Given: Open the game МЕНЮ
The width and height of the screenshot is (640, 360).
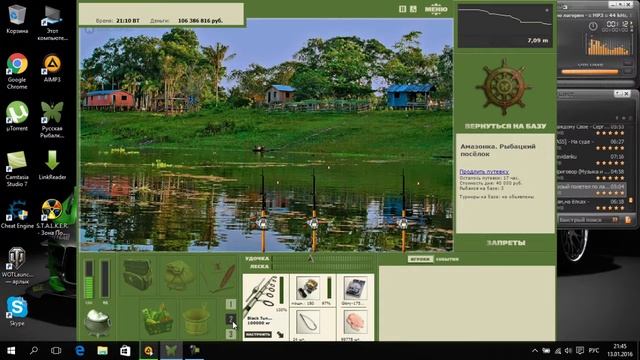Looking at the screenshot, I should [436, 9].
